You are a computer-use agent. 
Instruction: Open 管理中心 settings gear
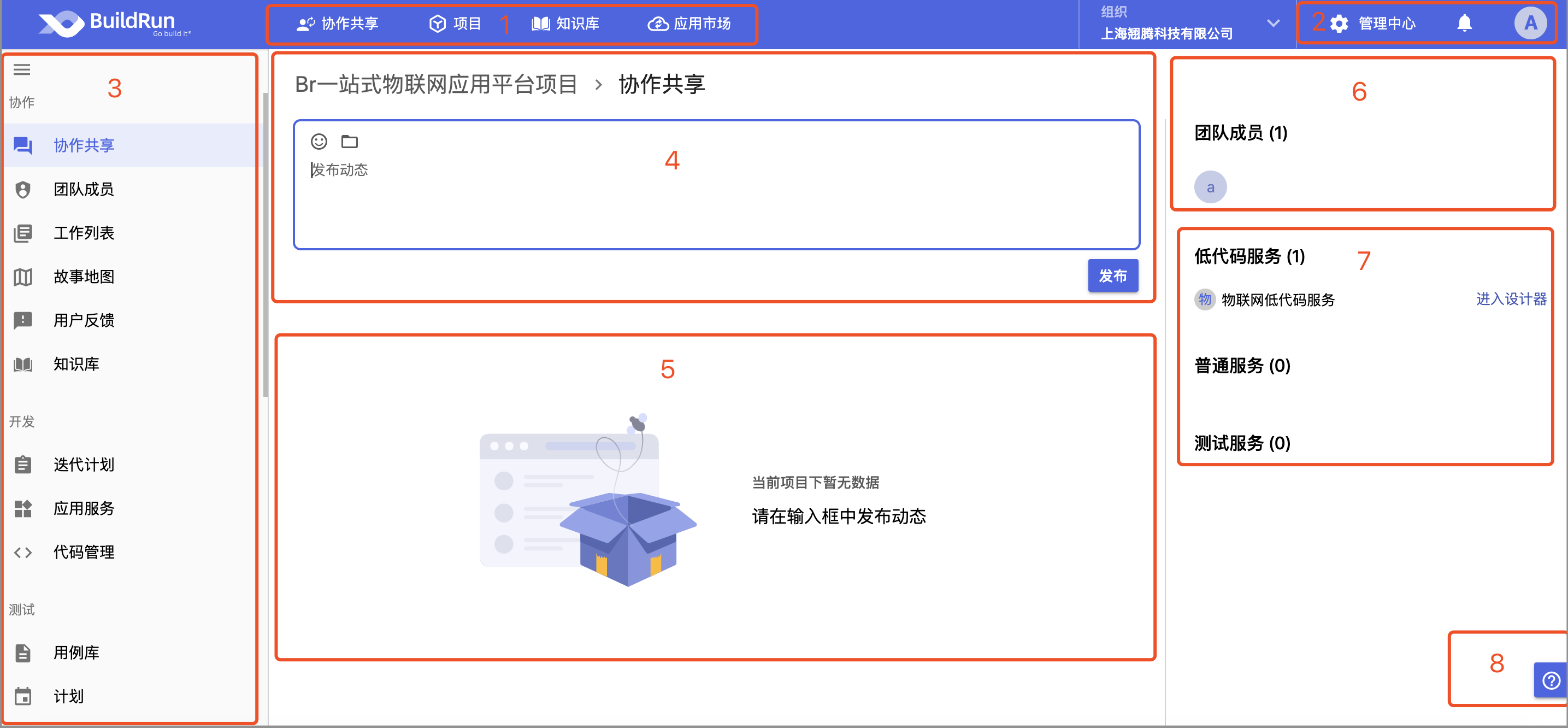[x=1339, y=23]
